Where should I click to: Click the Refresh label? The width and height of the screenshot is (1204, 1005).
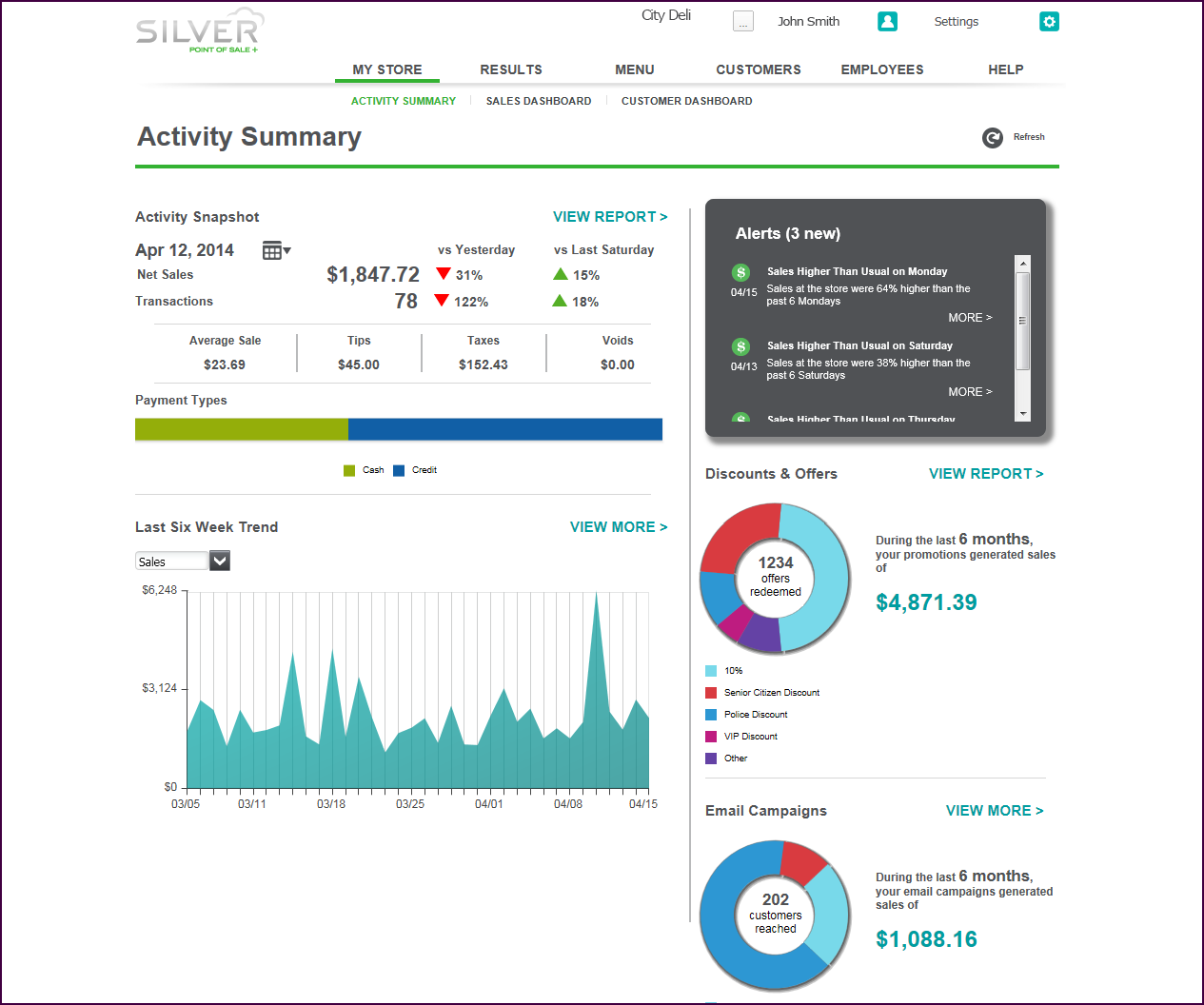[1029, 137]
